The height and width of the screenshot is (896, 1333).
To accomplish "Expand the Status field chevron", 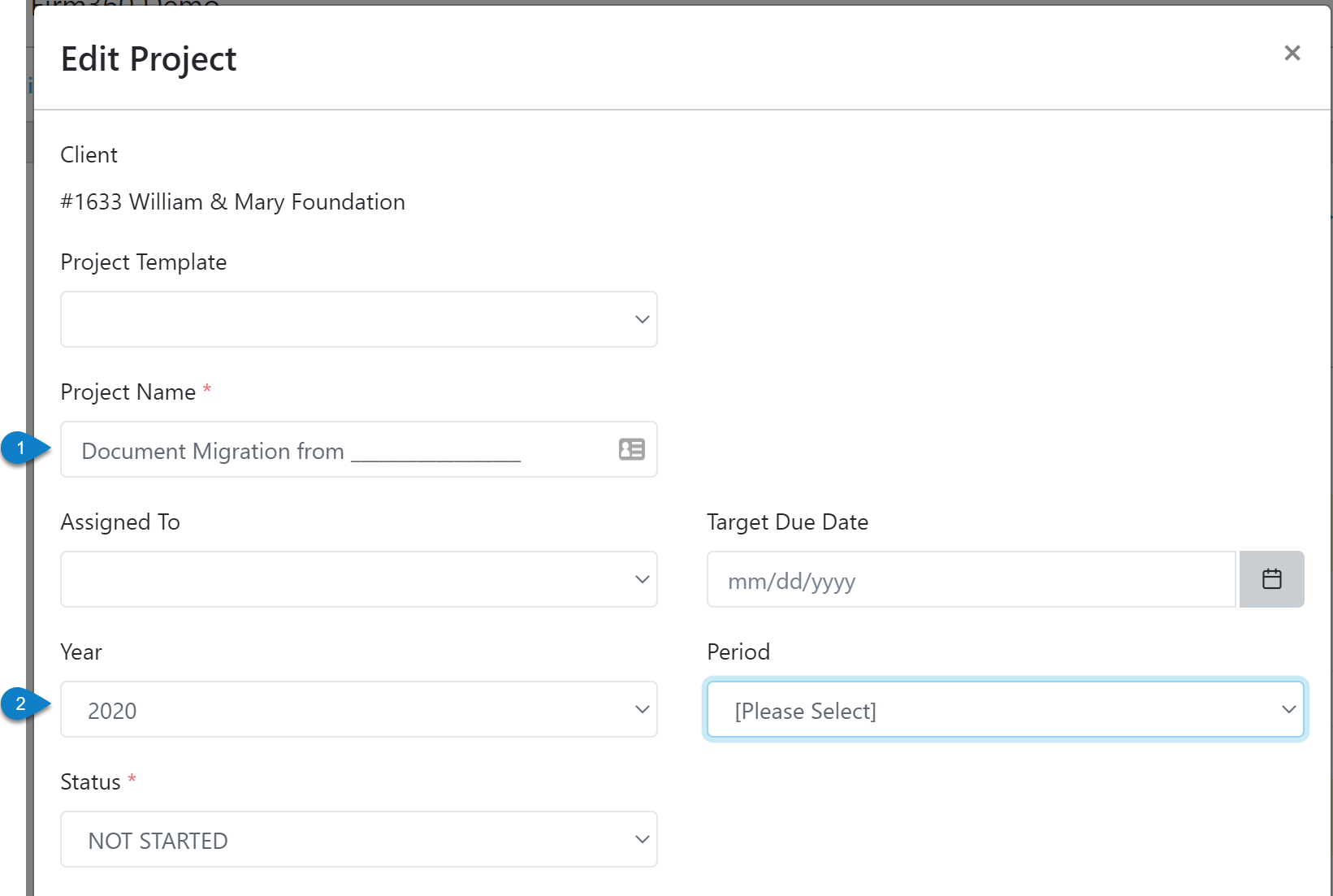I will point(641,839).
